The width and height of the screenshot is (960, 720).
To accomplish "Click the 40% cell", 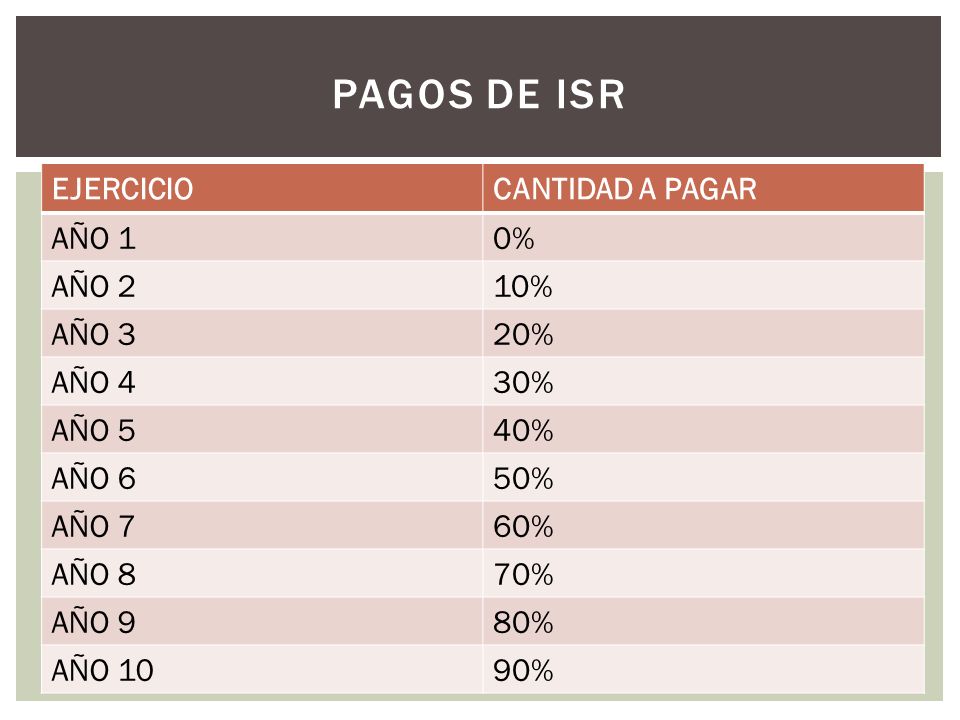I will tap(703, 430).
